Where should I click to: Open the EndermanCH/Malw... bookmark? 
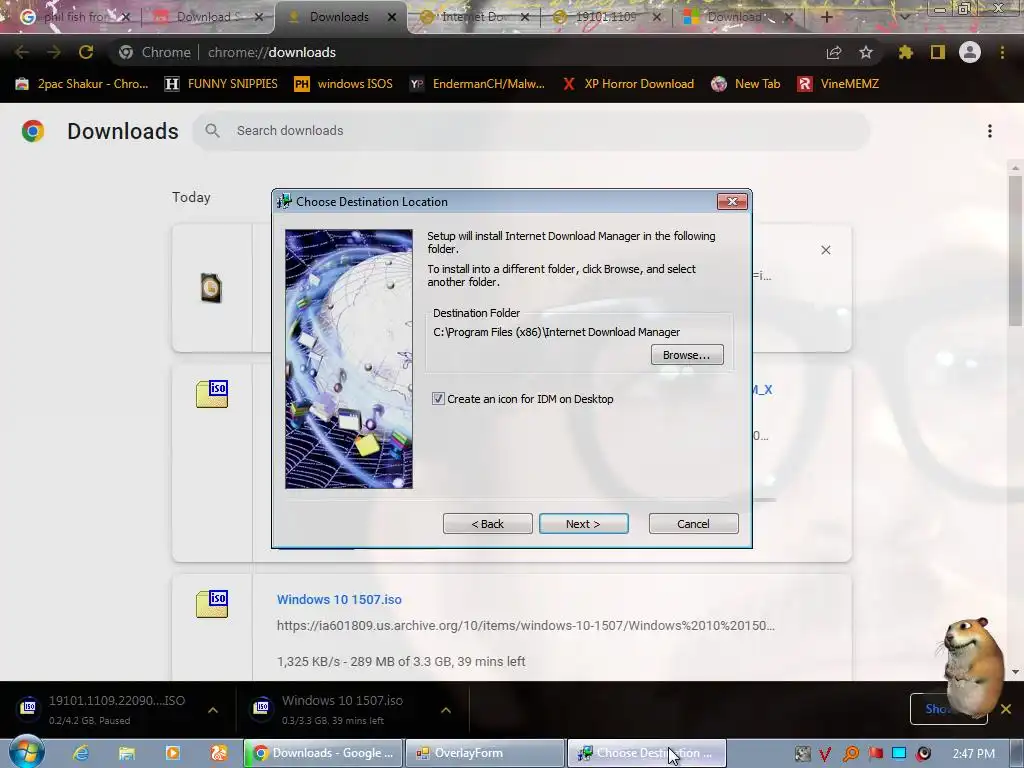click(x=477, y=84)
